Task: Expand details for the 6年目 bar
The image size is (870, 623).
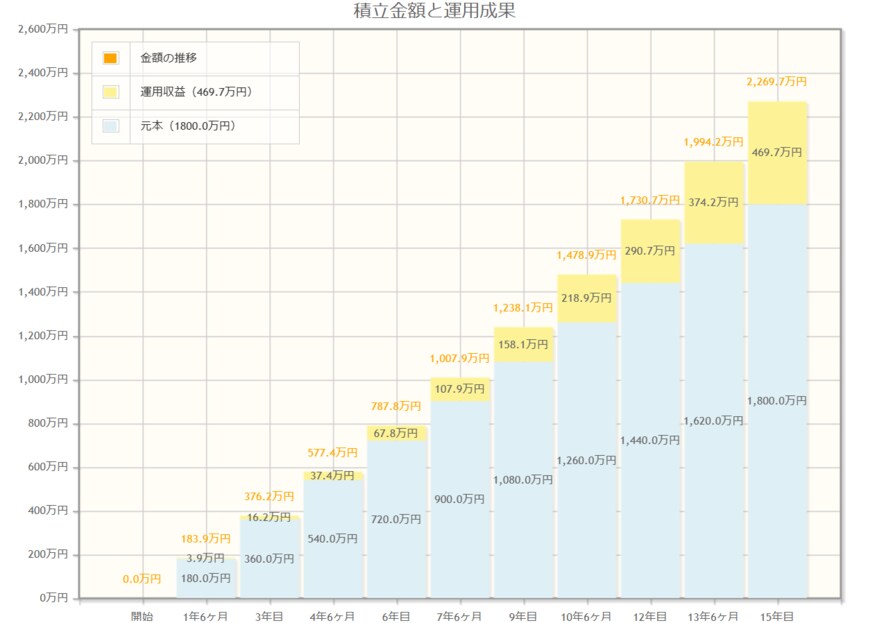Action: (x=396, y=510)
